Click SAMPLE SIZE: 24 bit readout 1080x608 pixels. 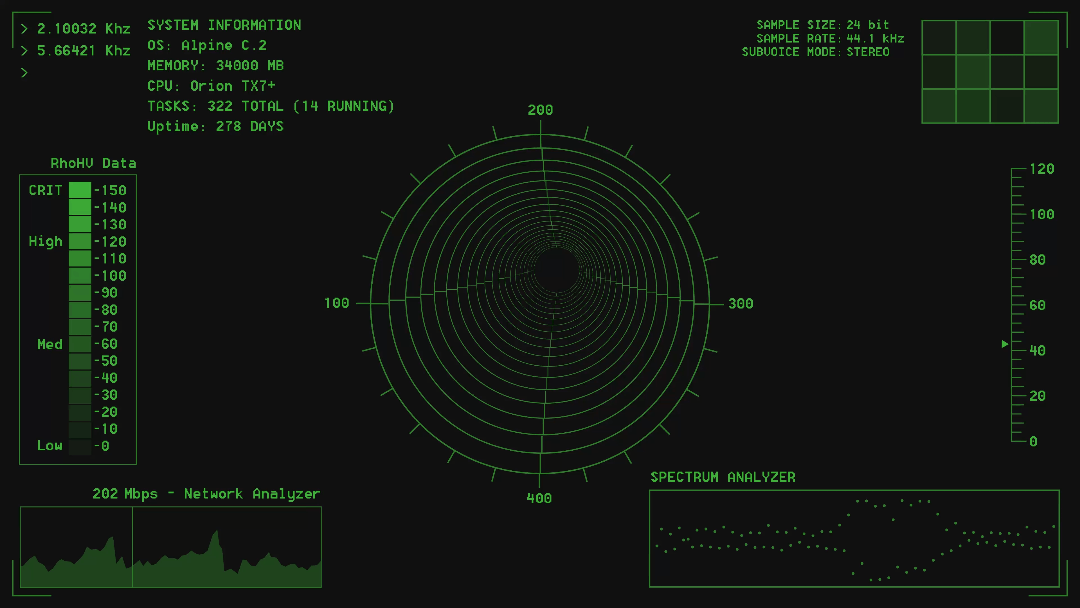pos(822,25)
